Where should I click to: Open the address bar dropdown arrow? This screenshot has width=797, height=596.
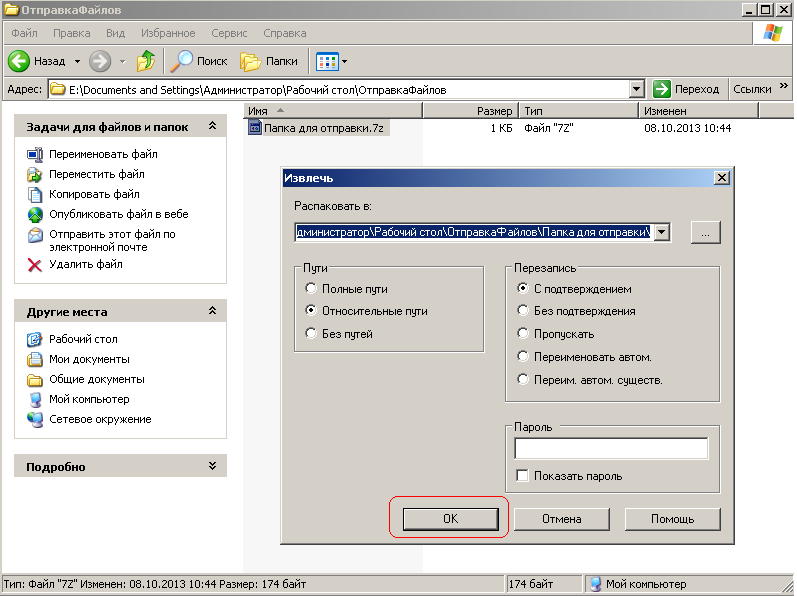point(636,89)
